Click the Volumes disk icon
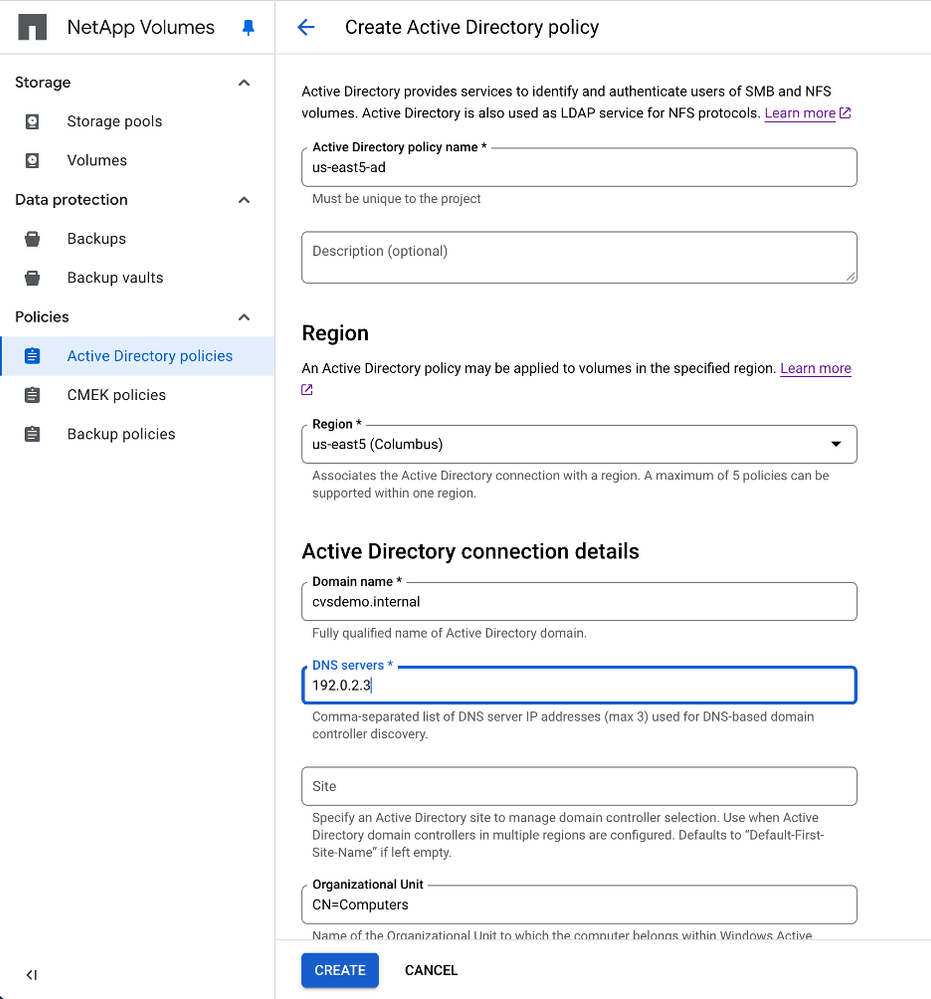The height and width of the screenshot is (999, 931). pos(33,160)
